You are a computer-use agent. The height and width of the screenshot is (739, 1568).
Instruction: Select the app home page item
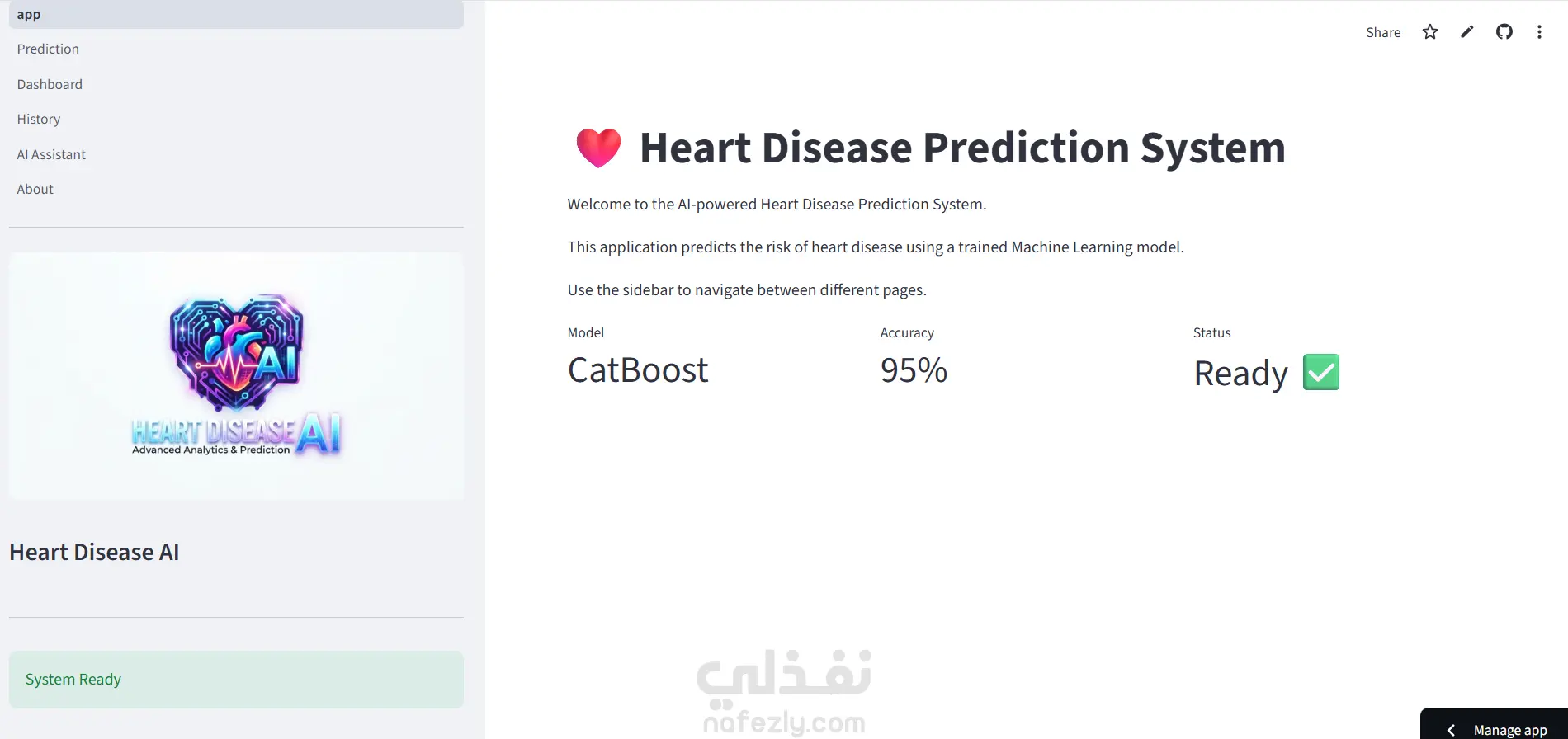click(236, 14)
